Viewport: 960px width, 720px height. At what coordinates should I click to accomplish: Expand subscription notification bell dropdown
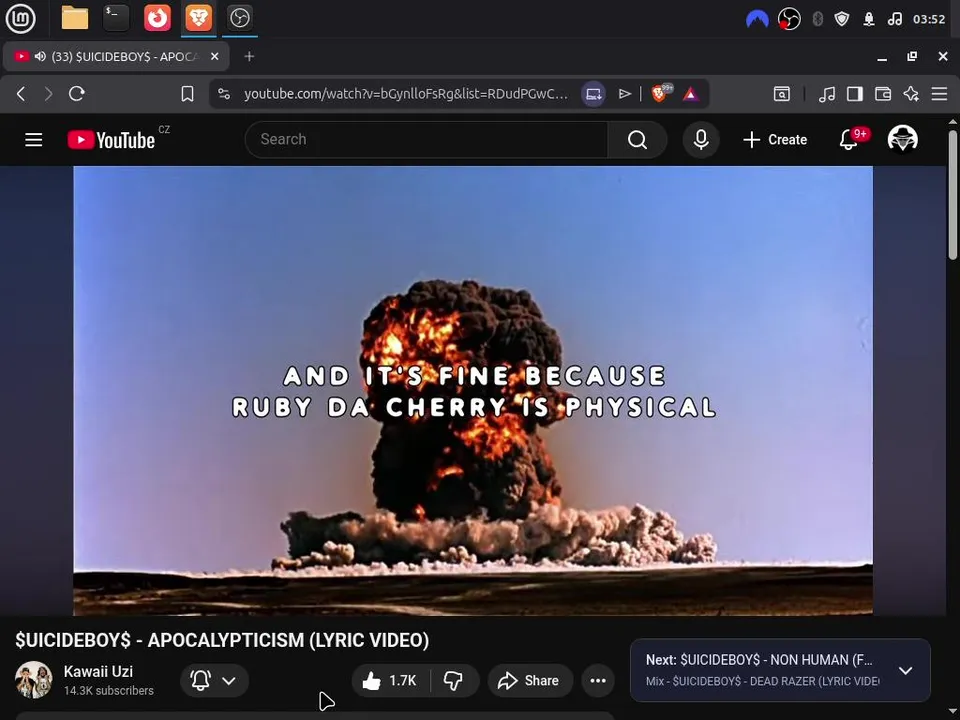pos(214,680)
